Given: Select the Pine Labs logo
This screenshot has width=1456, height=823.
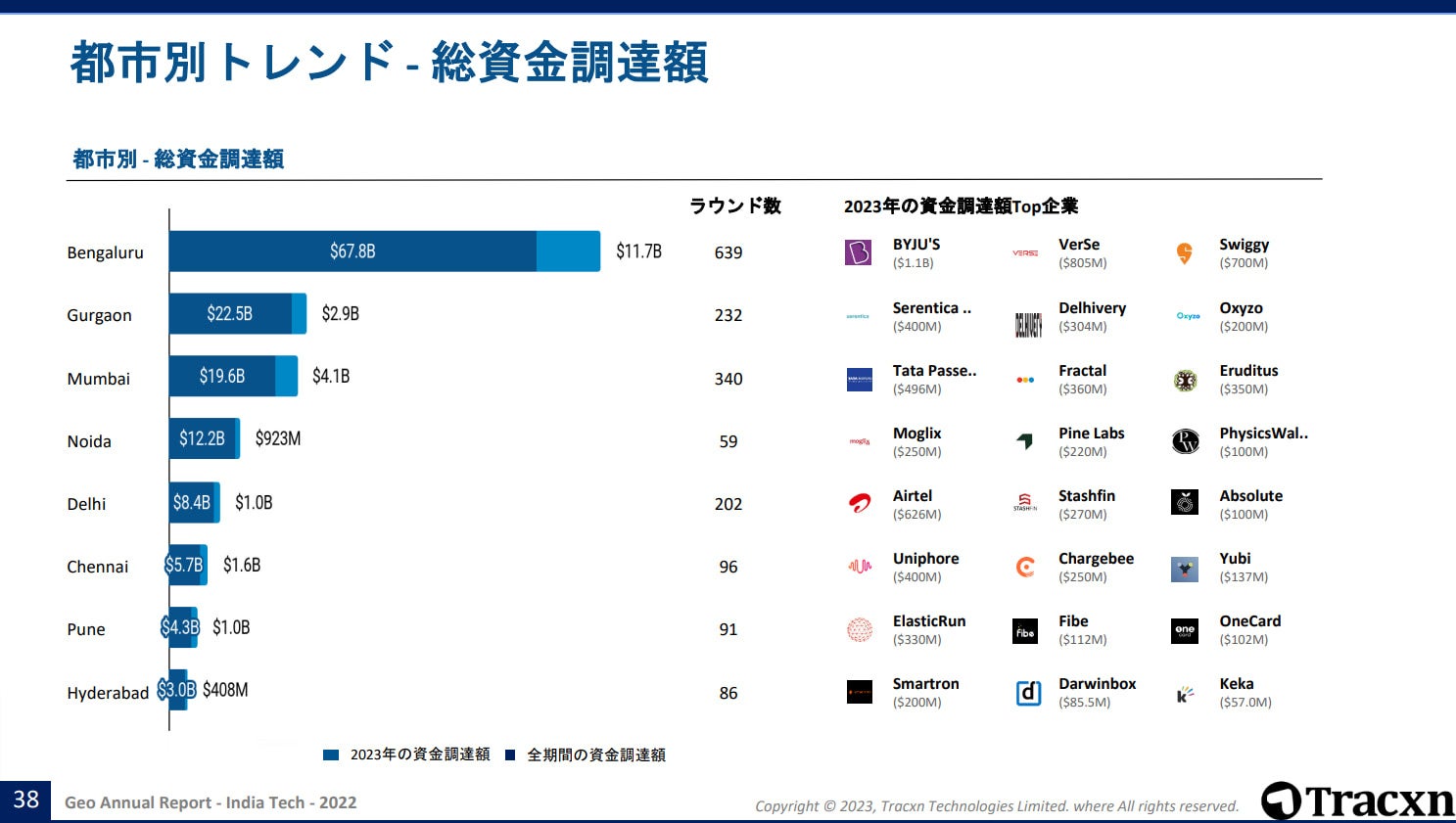Looking at the screenshot, I should 1025,441.
